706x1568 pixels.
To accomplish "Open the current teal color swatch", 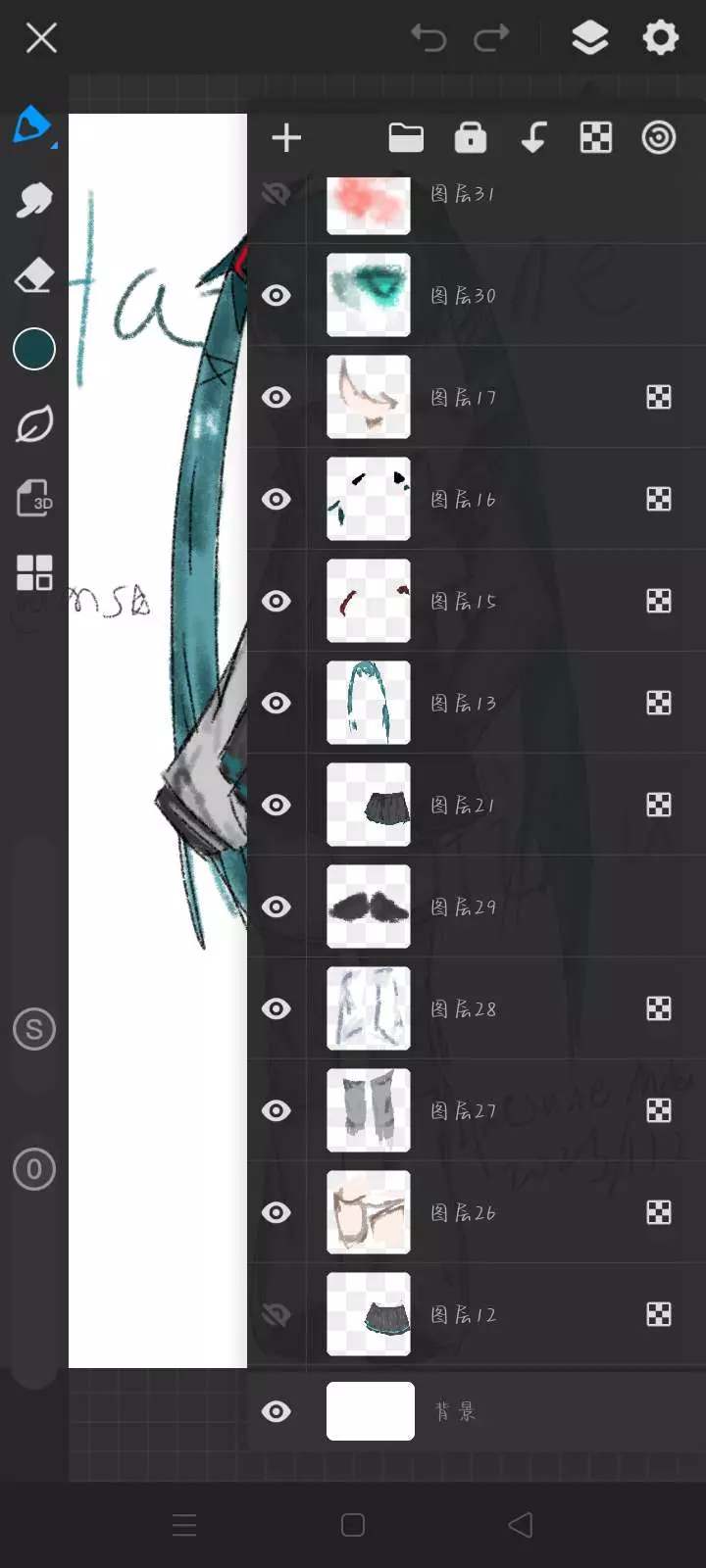I will 34,349.
